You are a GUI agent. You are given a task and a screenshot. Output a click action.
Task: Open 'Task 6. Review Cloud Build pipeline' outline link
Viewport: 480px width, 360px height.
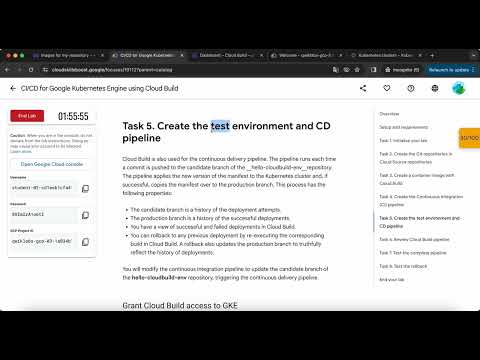414,239
